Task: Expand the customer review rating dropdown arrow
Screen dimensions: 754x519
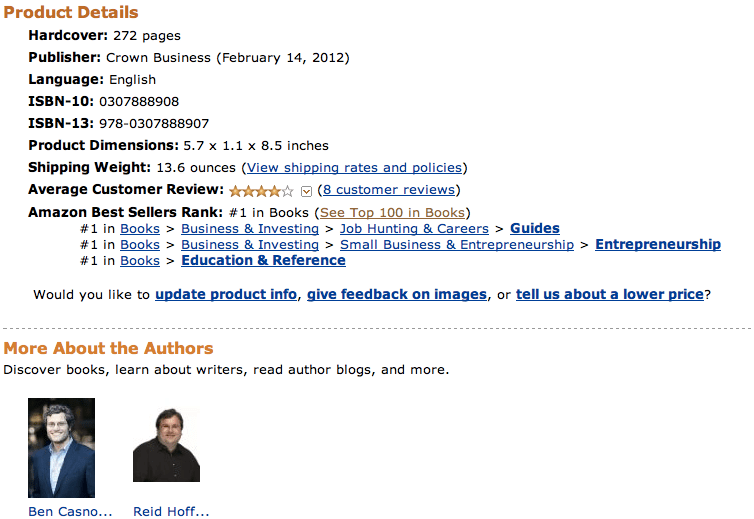Action: 307,191
